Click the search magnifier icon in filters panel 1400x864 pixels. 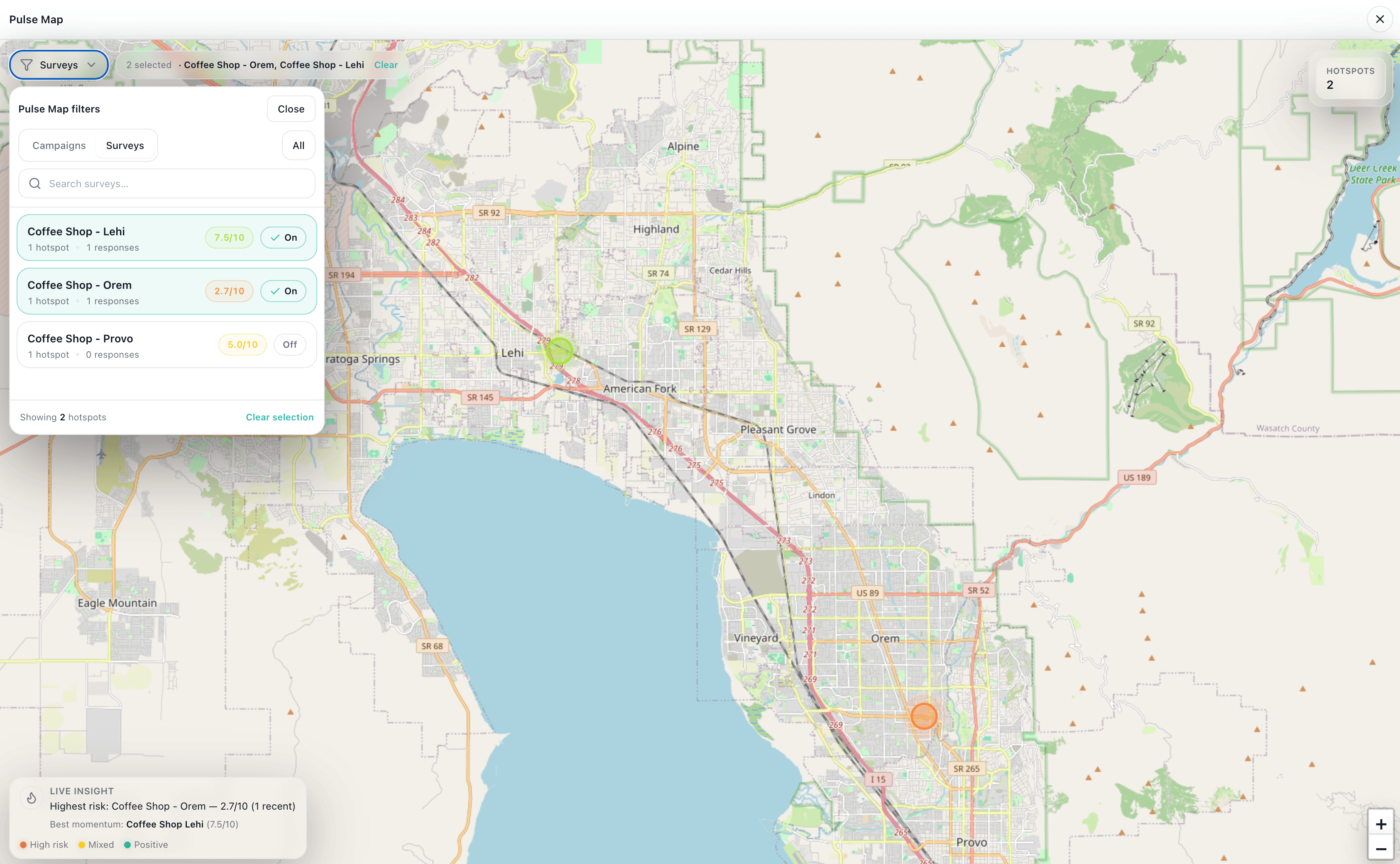[35, 183]
